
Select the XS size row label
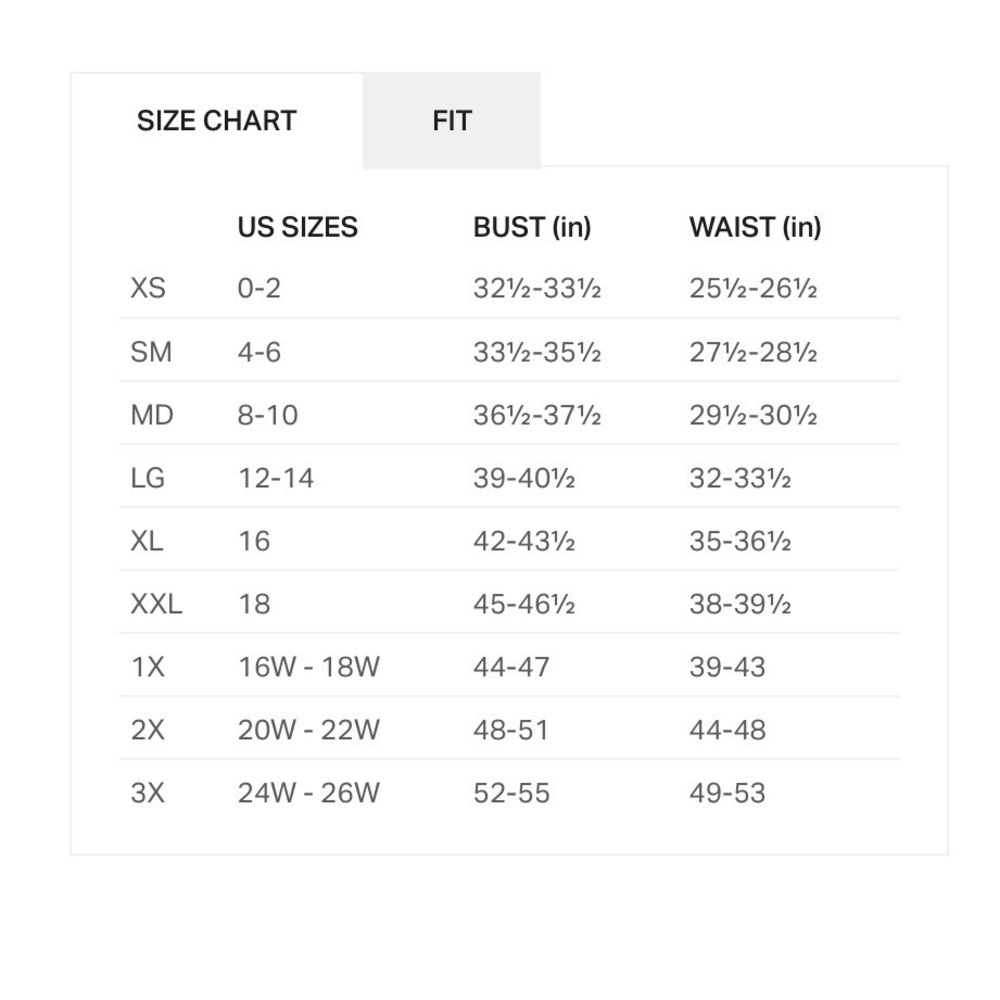tap(148, 288)
